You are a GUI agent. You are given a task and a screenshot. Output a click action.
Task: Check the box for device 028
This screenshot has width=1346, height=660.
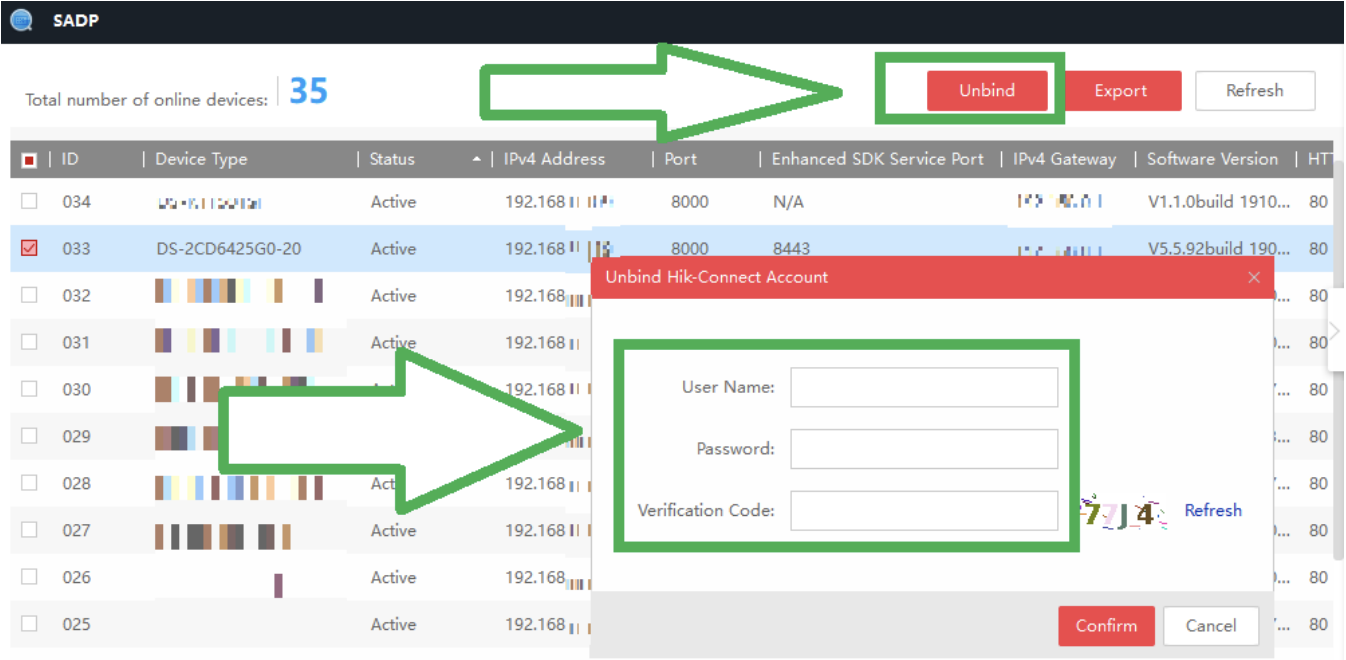[x=29, y=483]
